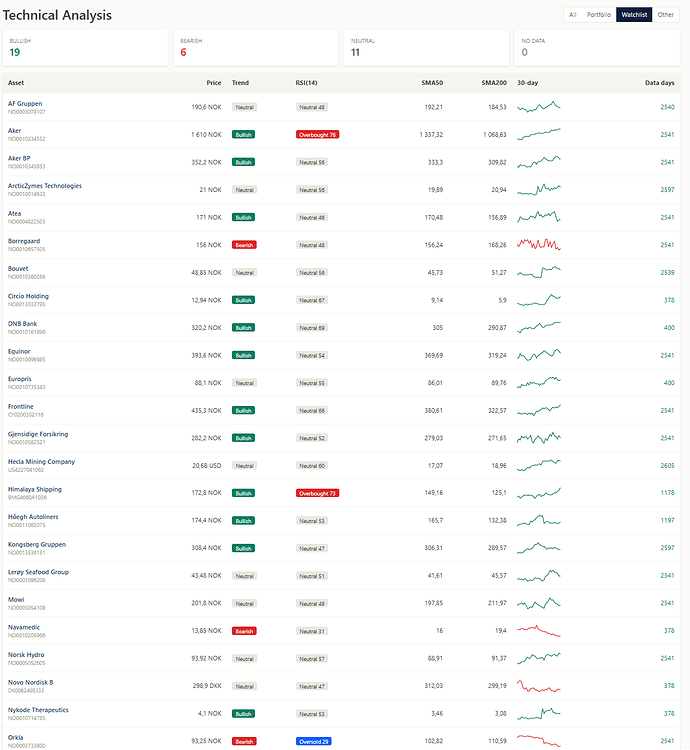
Task: Select the Portfolio filter tab
Action: coord(599,15)
